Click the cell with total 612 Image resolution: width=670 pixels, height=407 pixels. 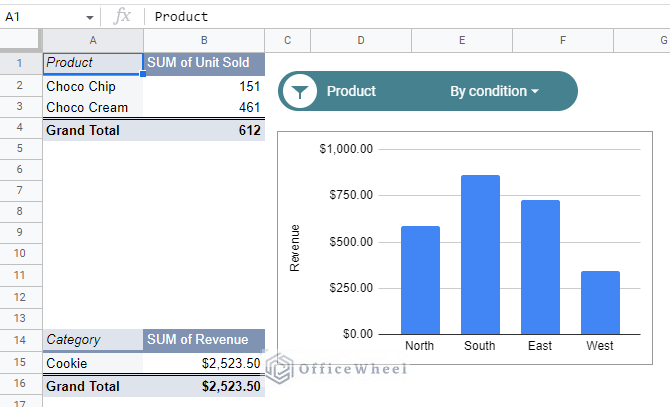click(x=204, y=130)
